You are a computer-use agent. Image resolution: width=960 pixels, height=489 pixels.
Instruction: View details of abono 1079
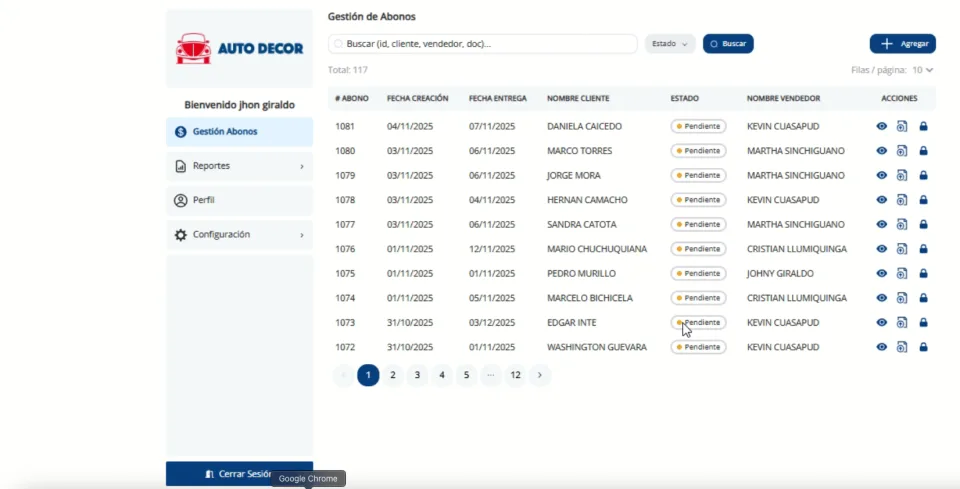(882, 175)
